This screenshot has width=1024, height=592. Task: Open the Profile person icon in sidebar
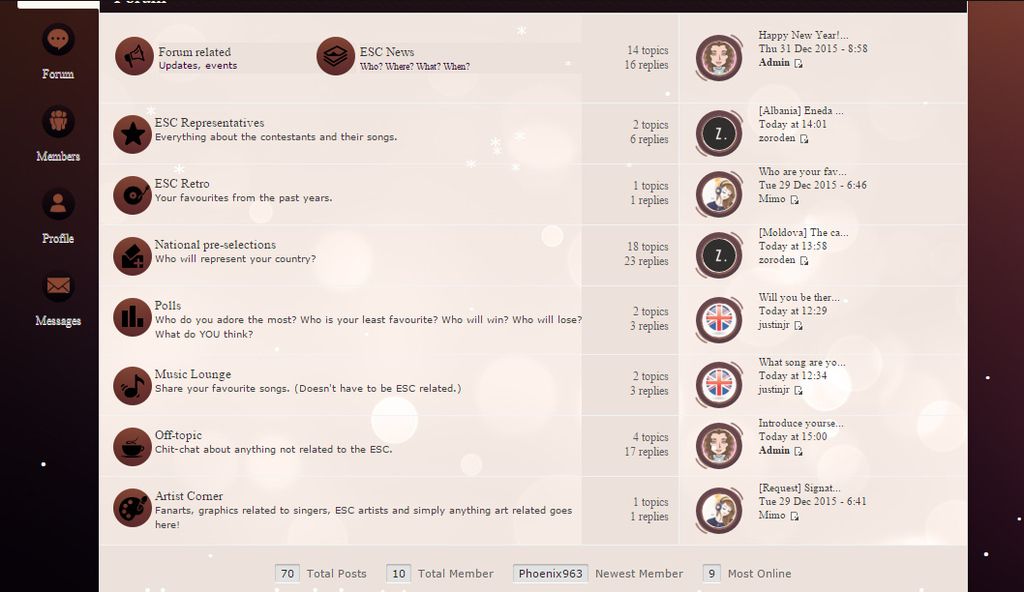(58, 204)
